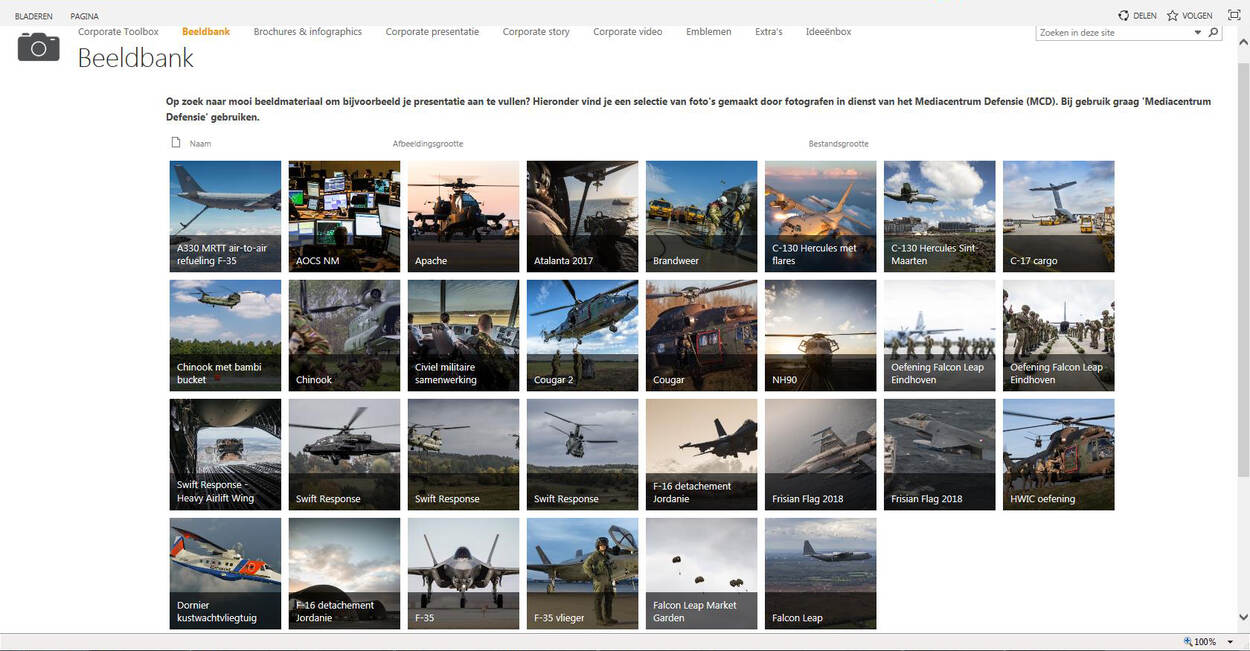Click the document type icon column header

pyautogui.click(x=176, y=143)
